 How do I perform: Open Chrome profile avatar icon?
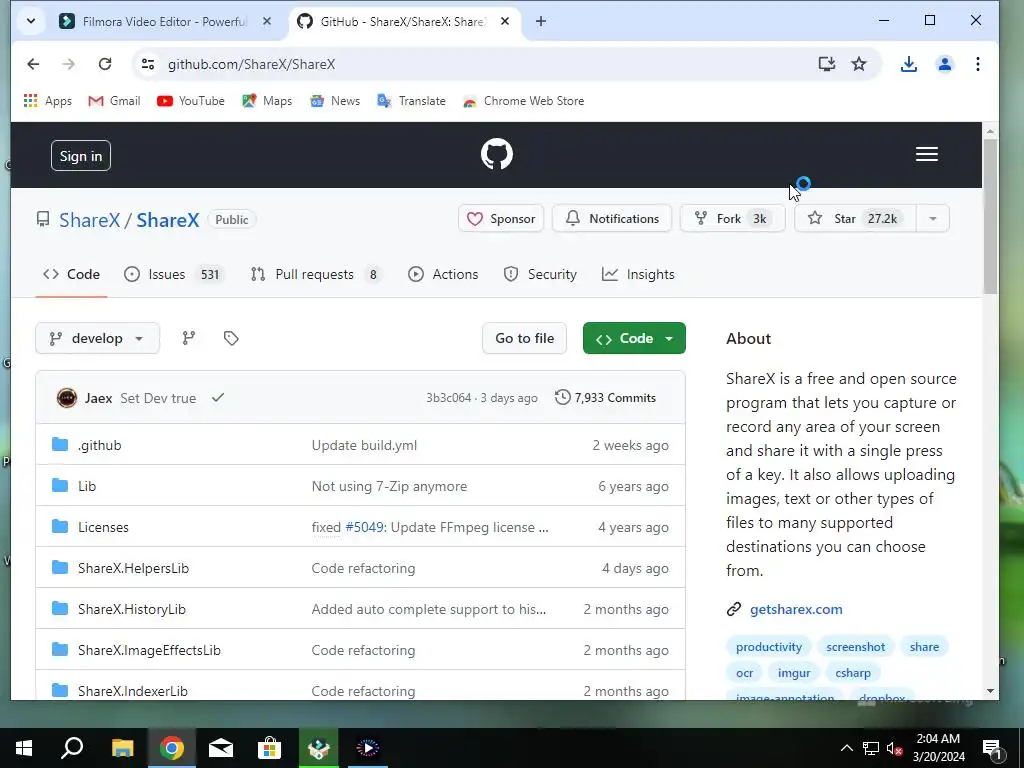944,64
